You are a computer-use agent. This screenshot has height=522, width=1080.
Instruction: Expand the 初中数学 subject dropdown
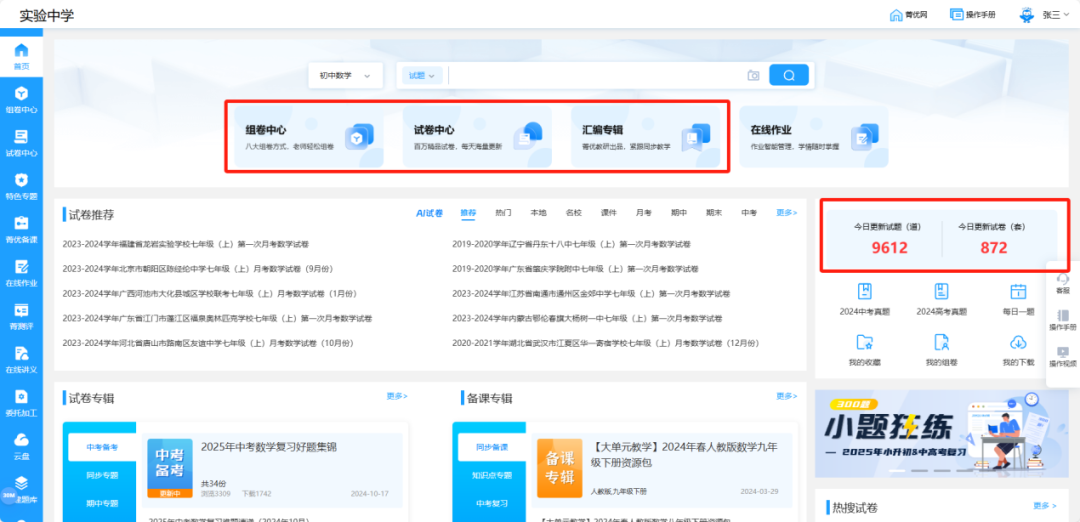[x=345, y=76]
